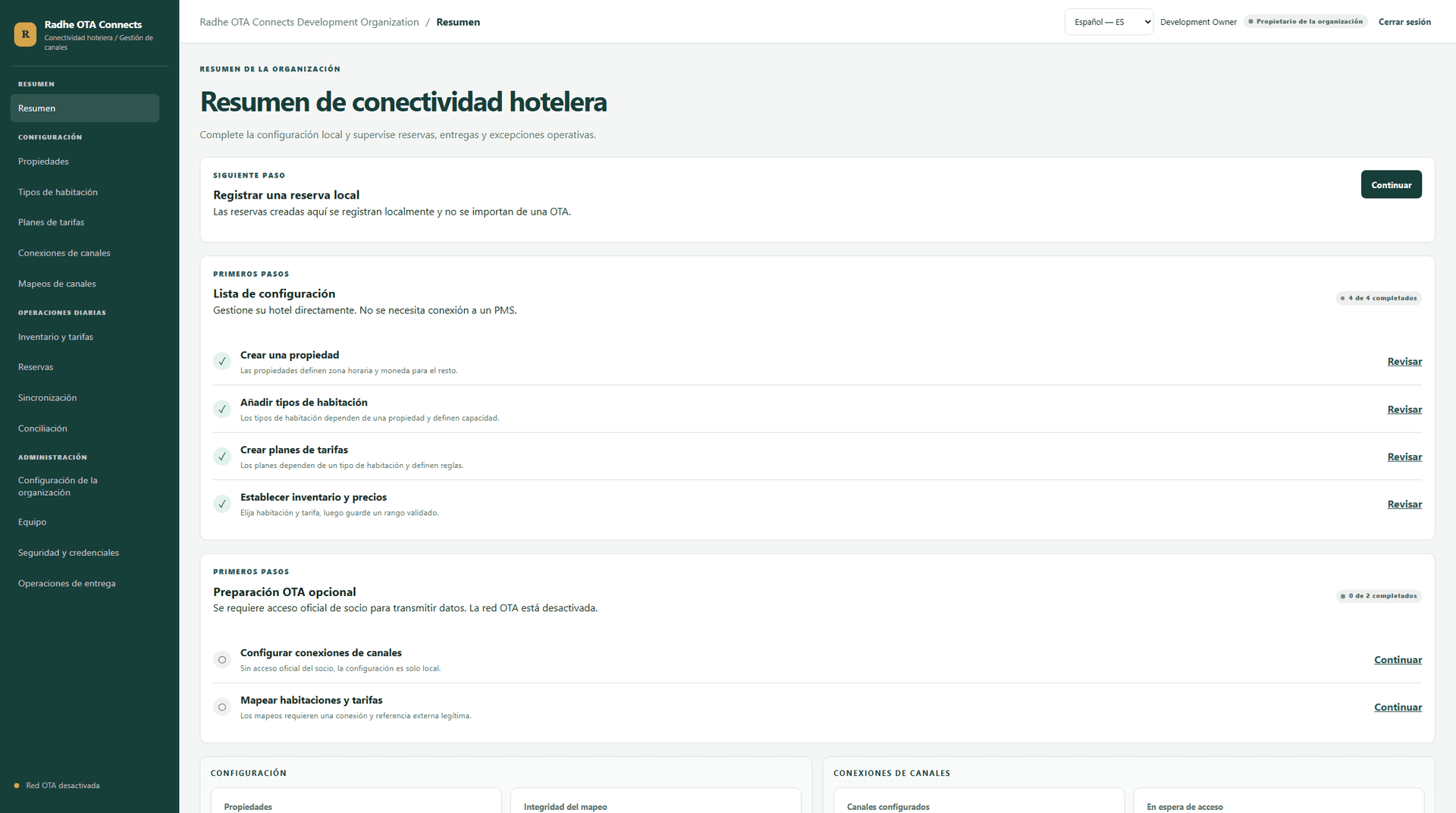The image size is (1456, 813).
Task: Click Cerrar sesión
Action: (x=1404, y=22)
